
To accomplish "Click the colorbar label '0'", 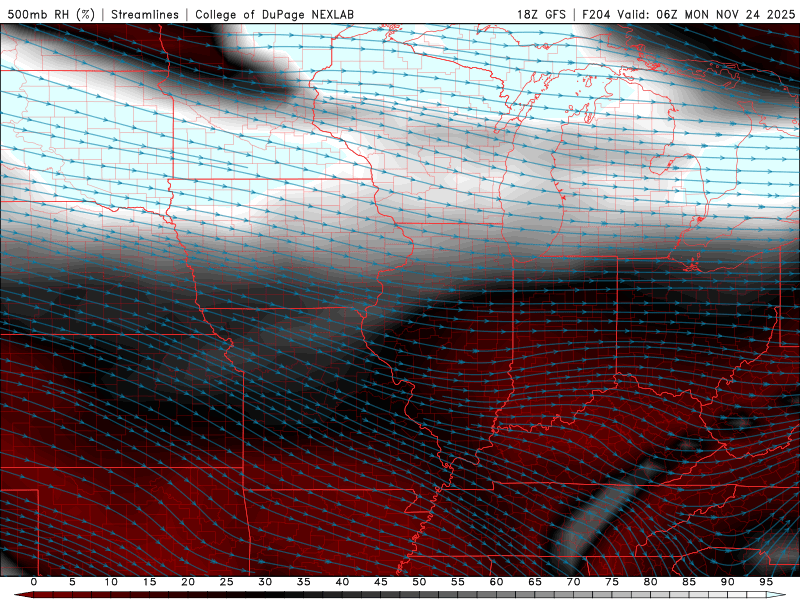I will pos(34,582).
